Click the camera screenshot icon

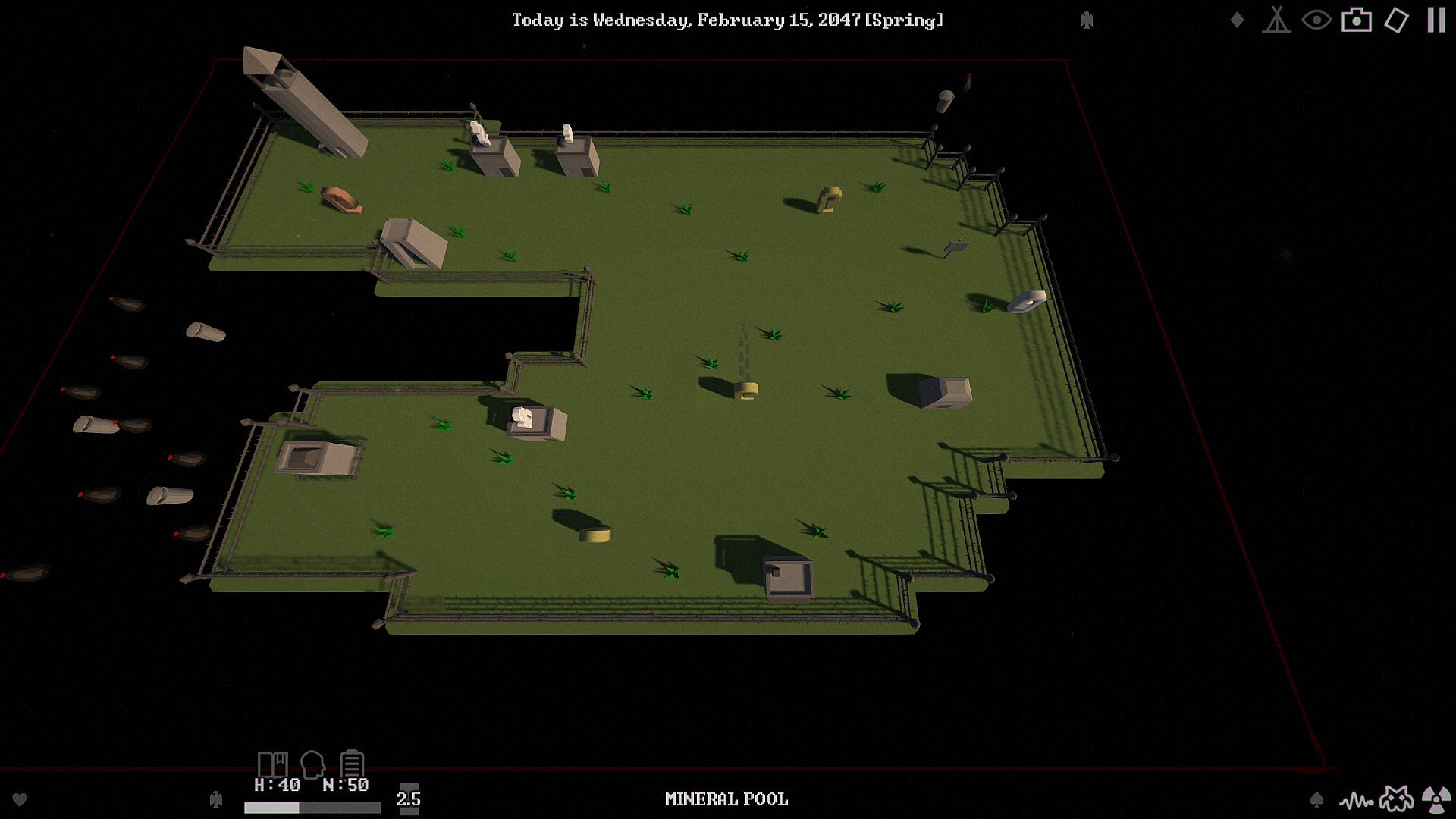1356,20
